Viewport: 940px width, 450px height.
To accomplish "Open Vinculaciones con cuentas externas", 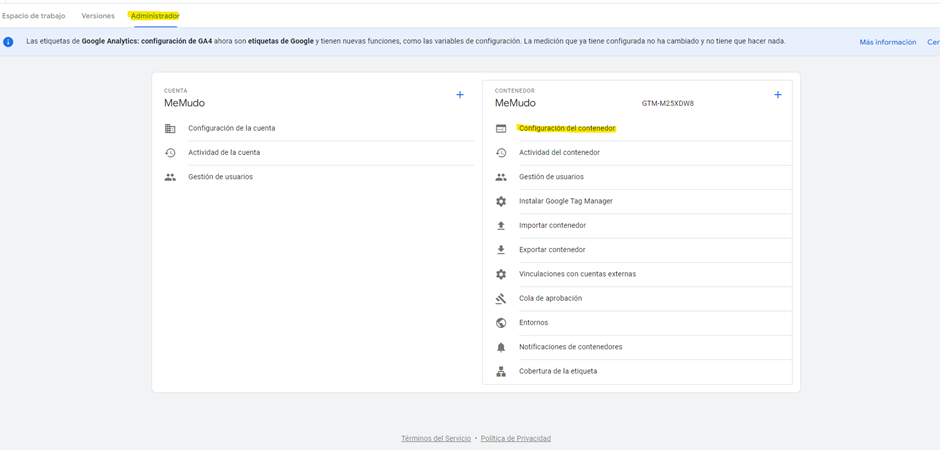I will click(x=577, y=274).
